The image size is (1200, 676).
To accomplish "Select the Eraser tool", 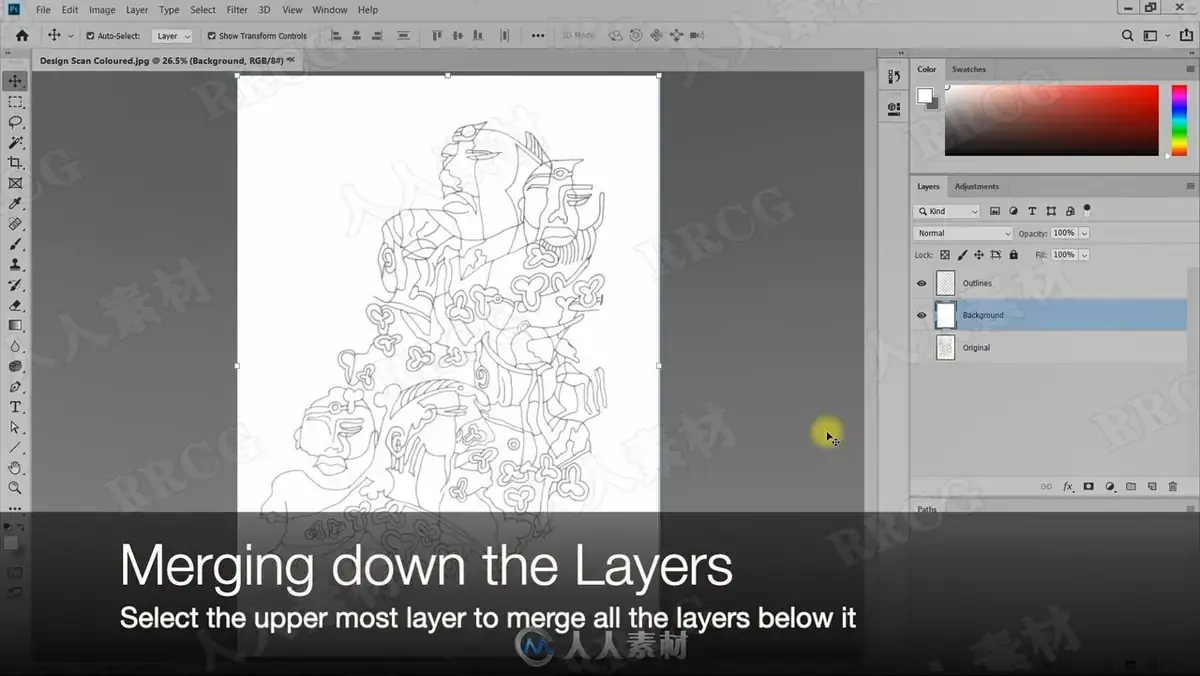I will click(x=15, y=305).
